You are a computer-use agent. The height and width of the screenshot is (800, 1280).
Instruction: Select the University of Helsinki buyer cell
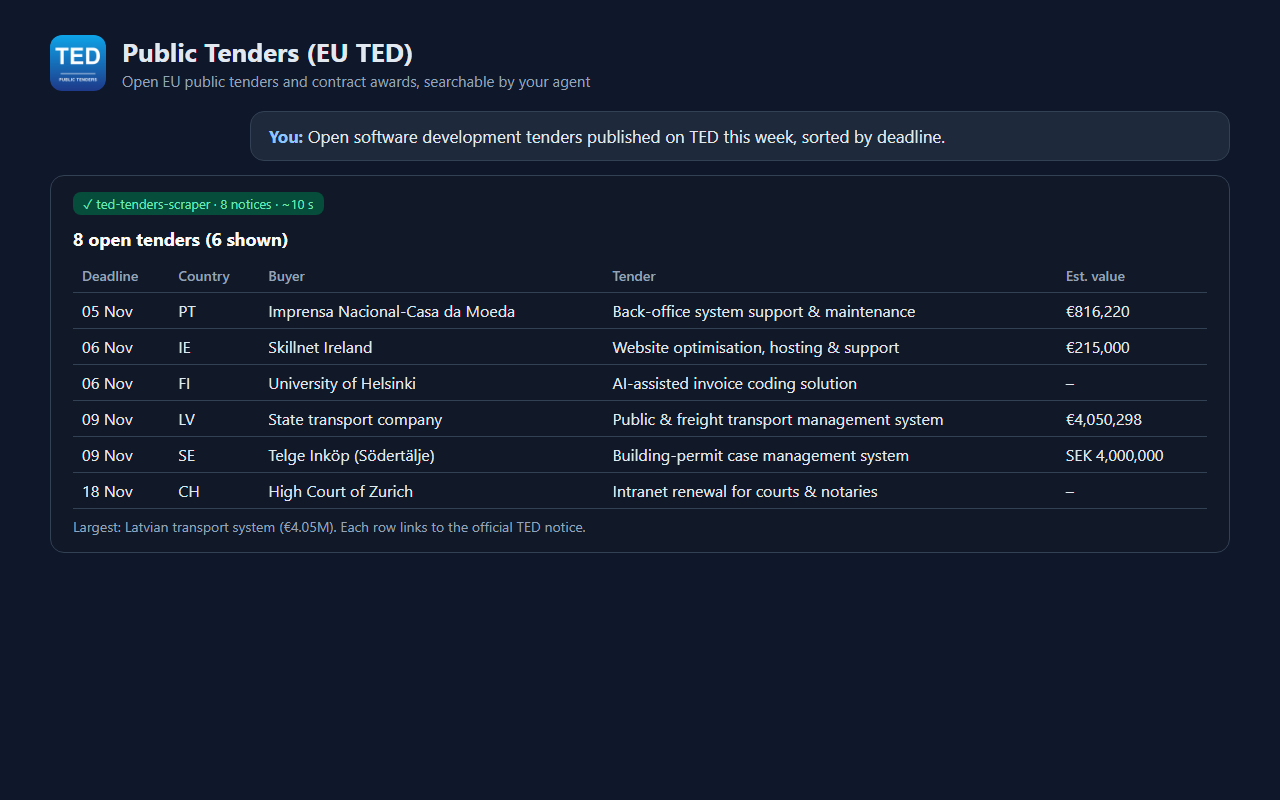coord(342,384)
